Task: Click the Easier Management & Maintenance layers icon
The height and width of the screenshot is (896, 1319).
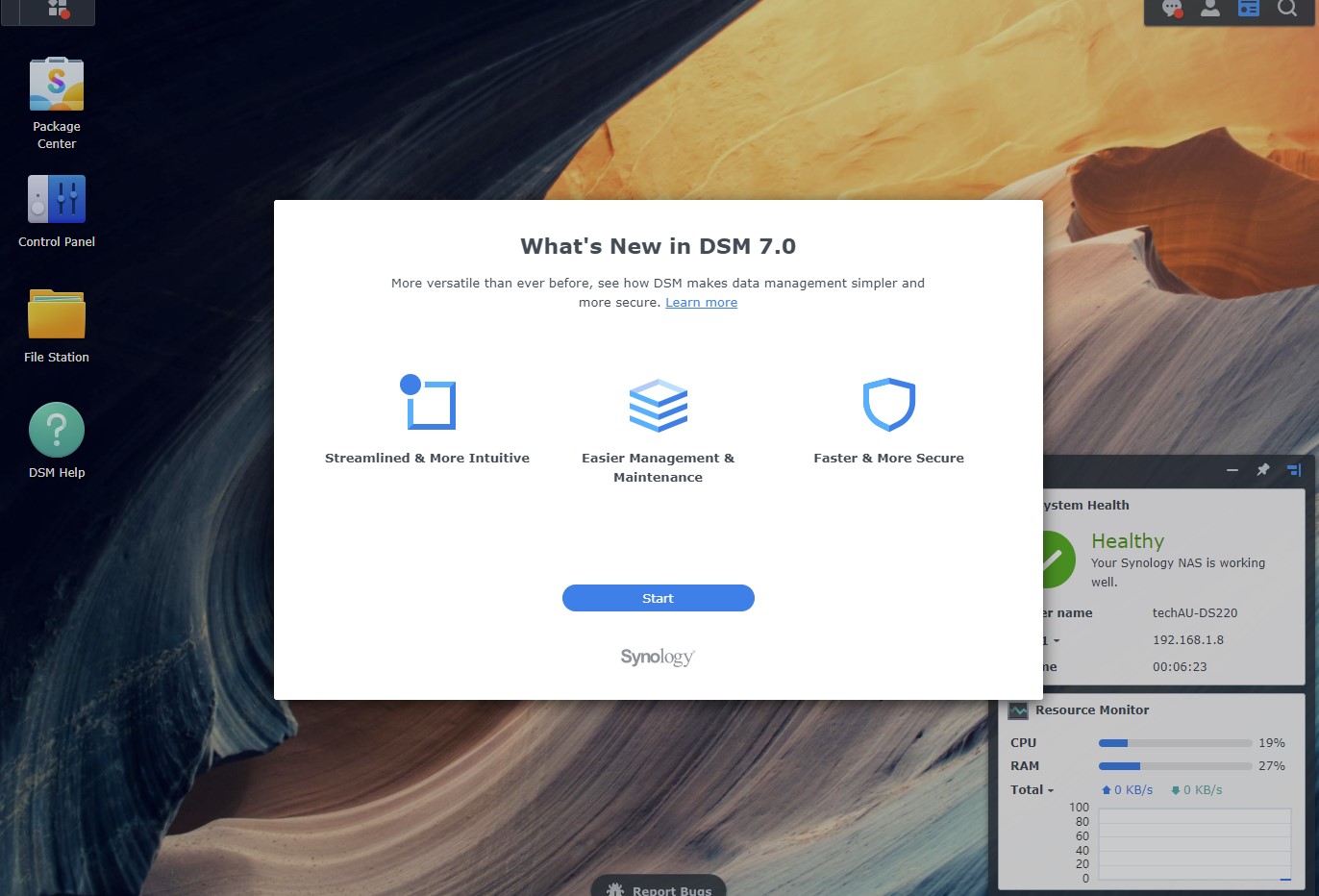Action: (659, 405)
